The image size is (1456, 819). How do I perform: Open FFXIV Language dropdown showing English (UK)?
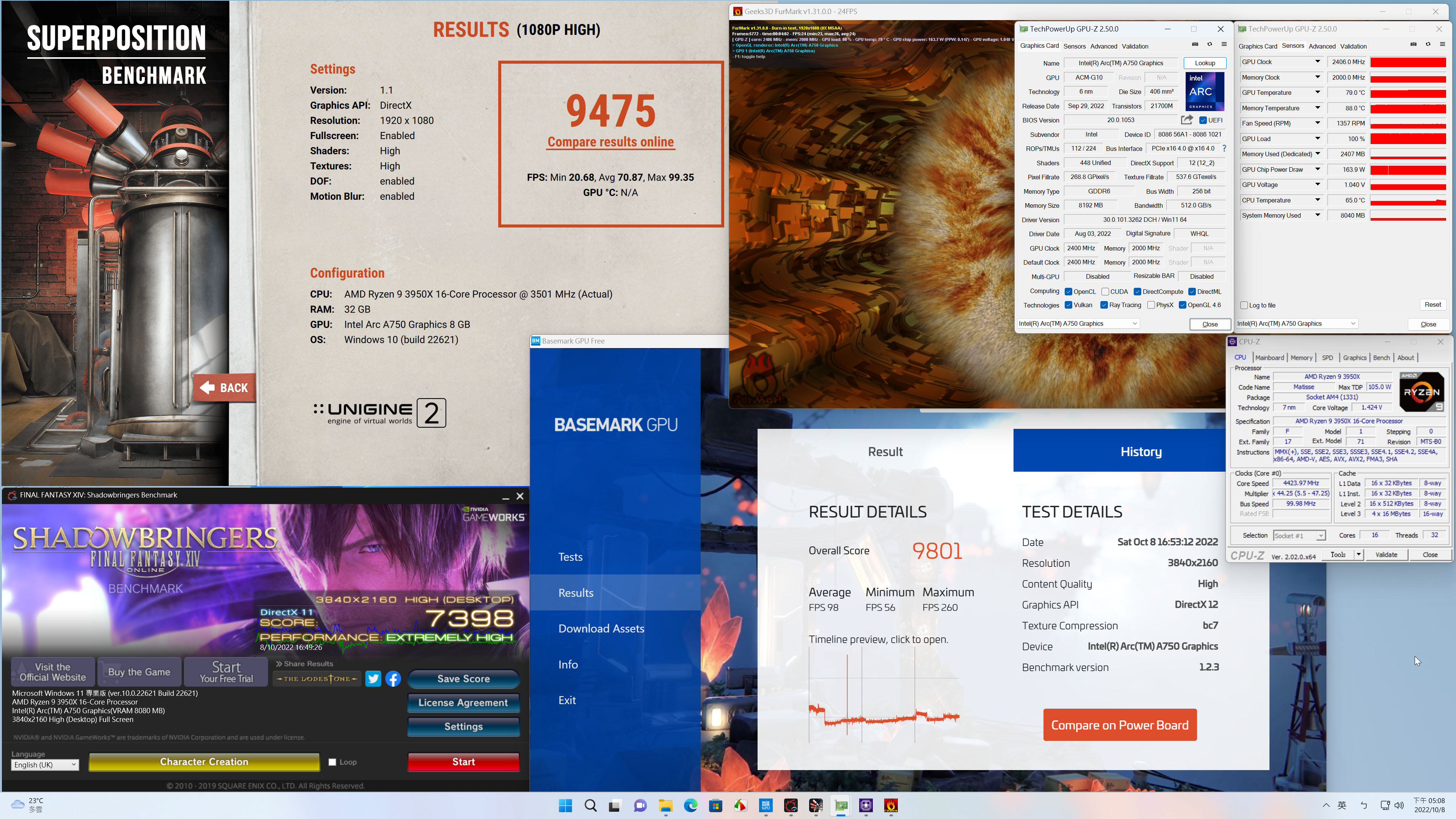coord(45,765)
